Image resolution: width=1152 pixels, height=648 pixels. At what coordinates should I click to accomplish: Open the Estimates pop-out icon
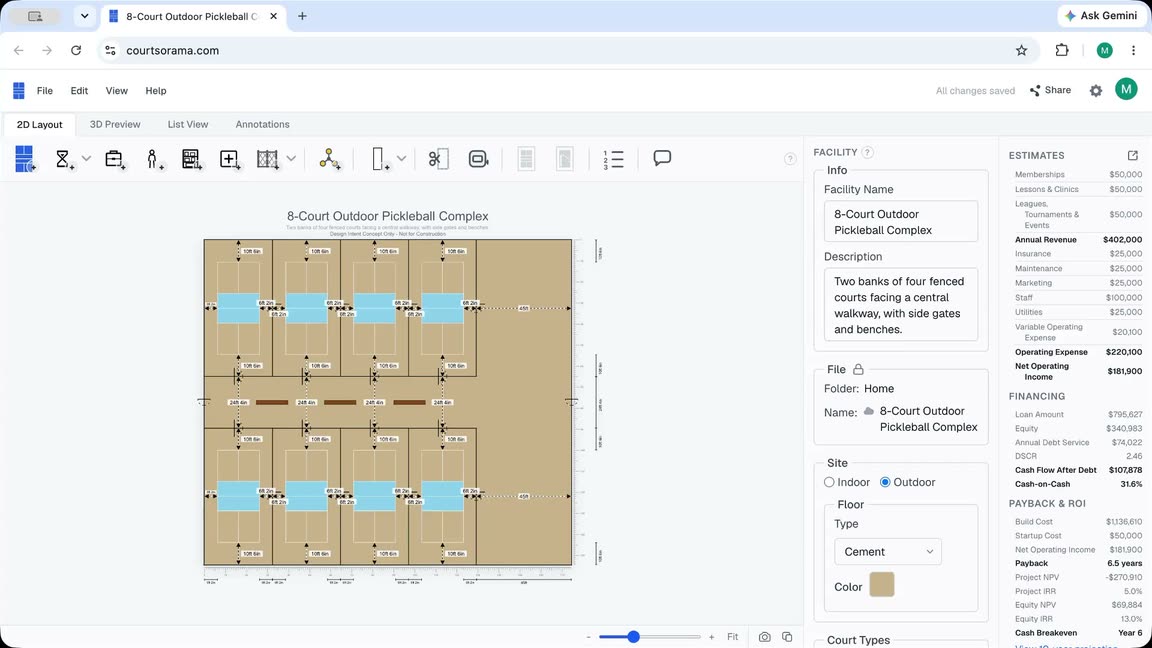pos(1132,155)
